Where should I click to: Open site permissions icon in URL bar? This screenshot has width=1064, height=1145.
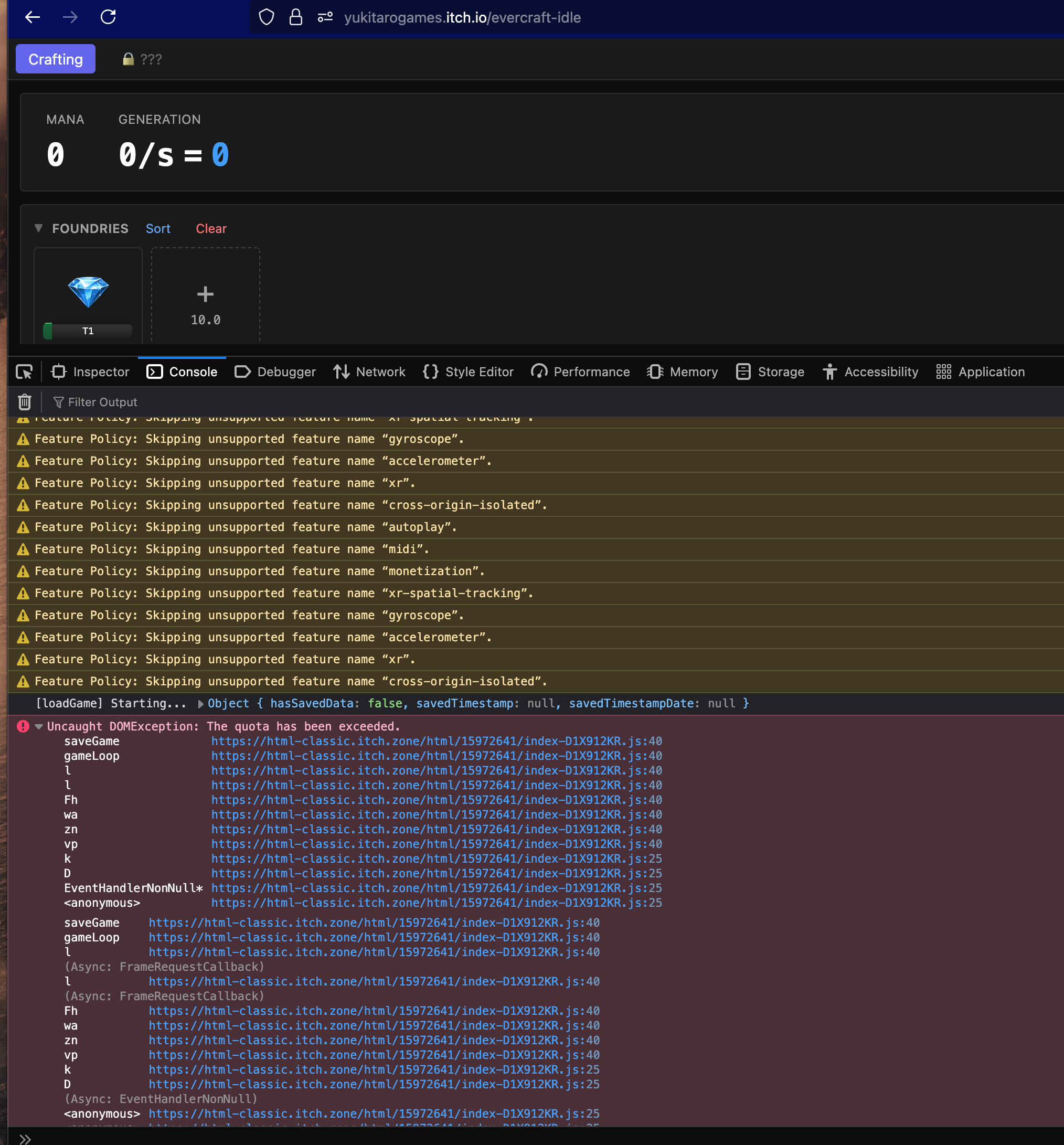[325, 17]
